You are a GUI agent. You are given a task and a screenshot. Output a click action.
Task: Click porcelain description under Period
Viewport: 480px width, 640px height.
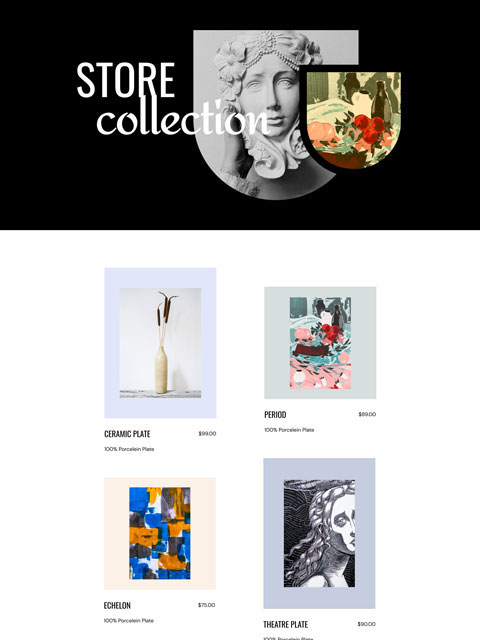[x=289, y=430]
